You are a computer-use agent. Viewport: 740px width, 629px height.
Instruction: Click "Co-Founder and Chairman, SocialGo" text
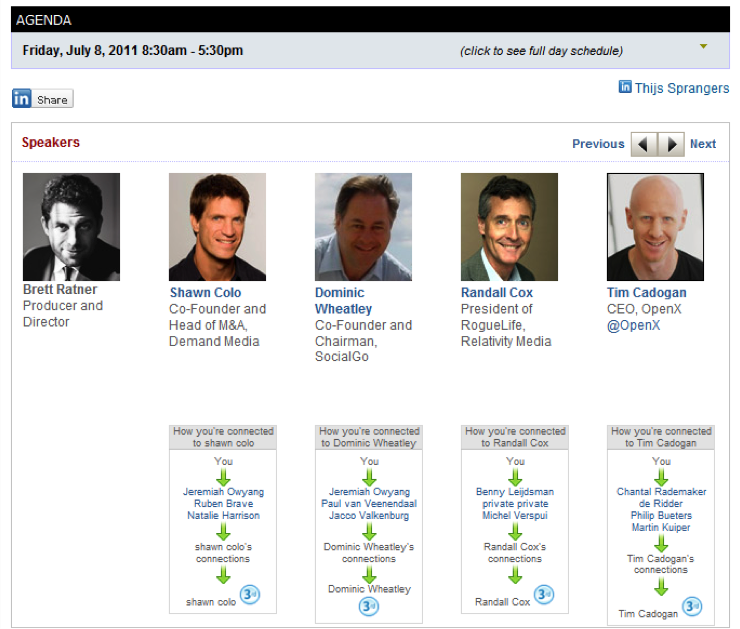tap(363, 341)
